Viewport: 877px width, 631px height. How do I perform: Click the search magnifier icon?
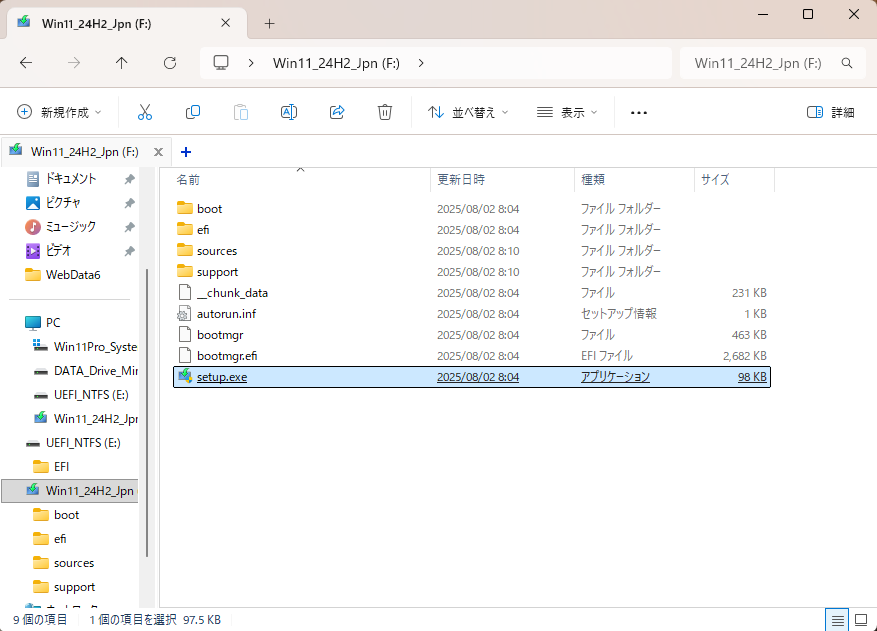847,63
